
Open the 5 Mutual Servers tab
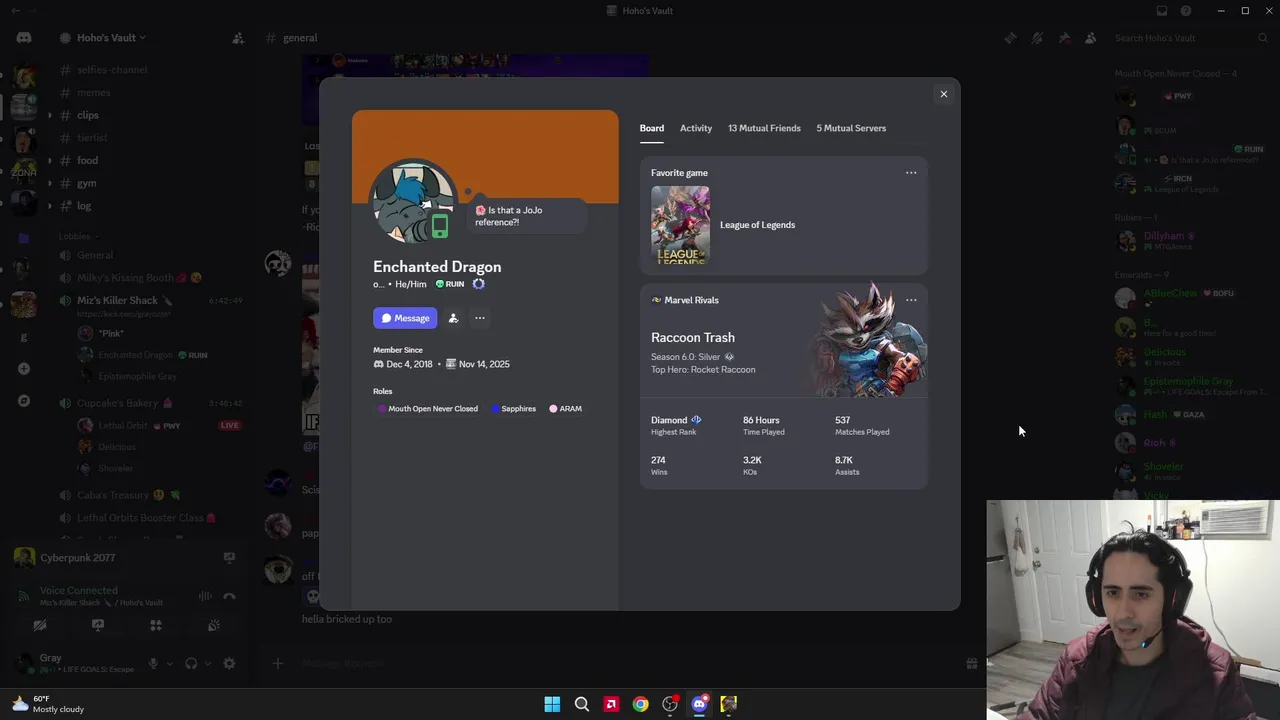click(851, 128)
